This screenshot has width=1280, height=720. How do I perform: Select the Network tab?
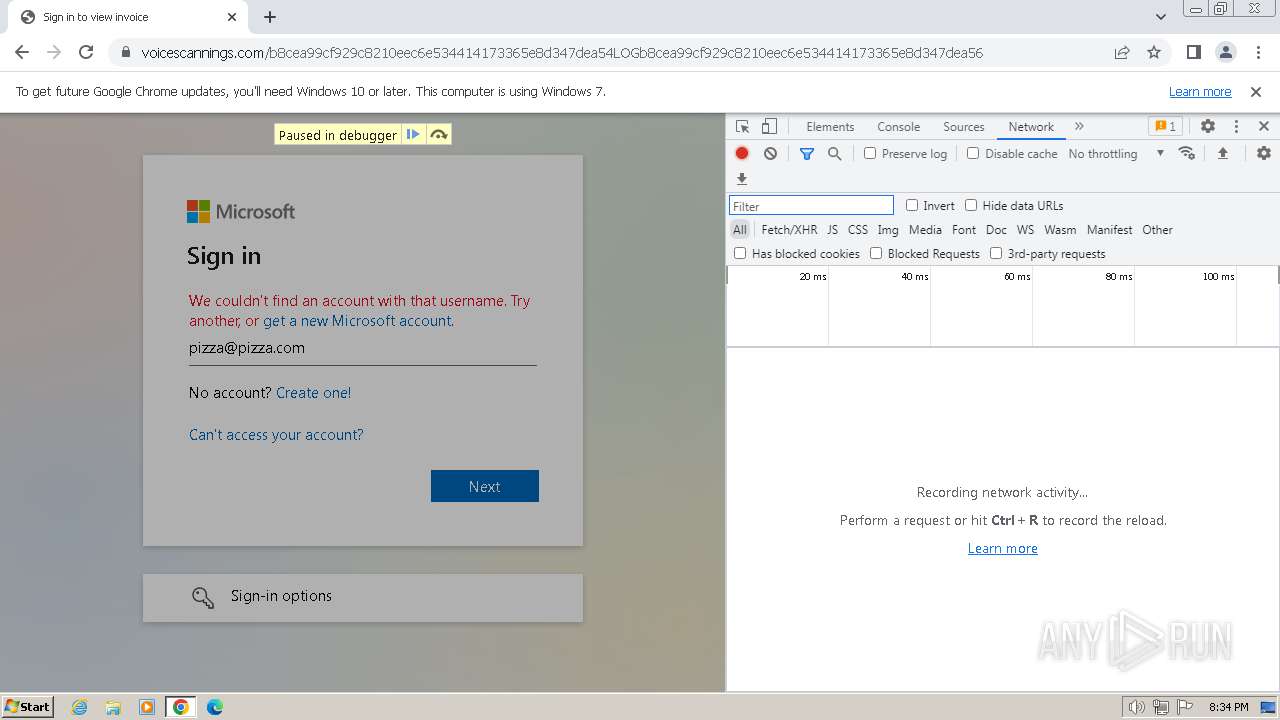(x=1031, y=127)
